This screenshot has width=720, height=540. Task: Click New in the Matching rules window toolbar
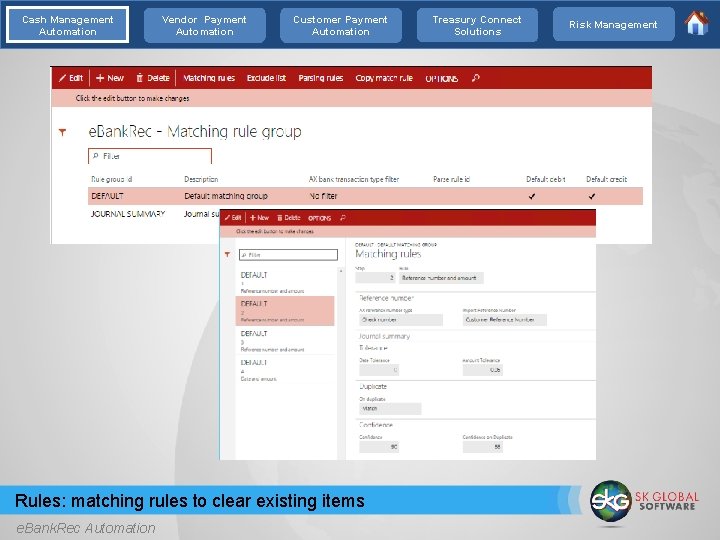[x=259, y=218]
